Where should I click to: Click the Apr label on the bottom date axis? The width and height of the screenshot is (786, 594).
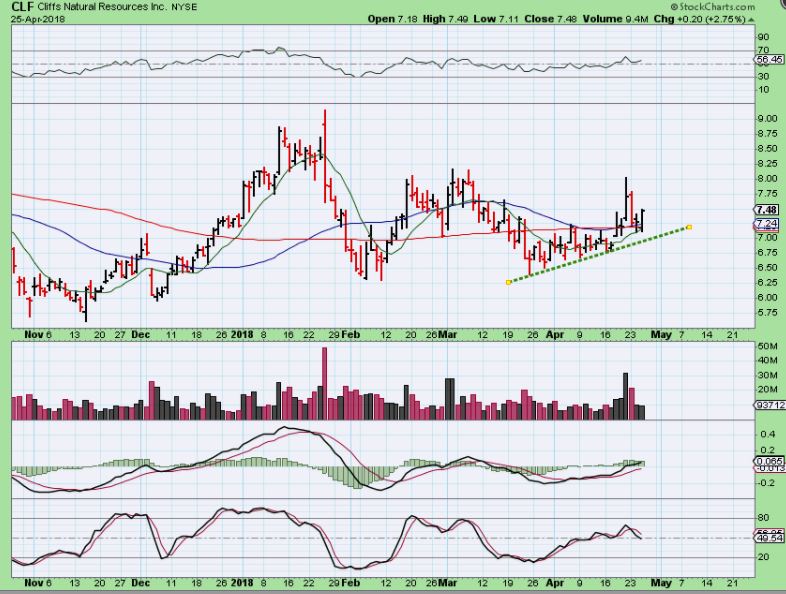coord(555,582)
